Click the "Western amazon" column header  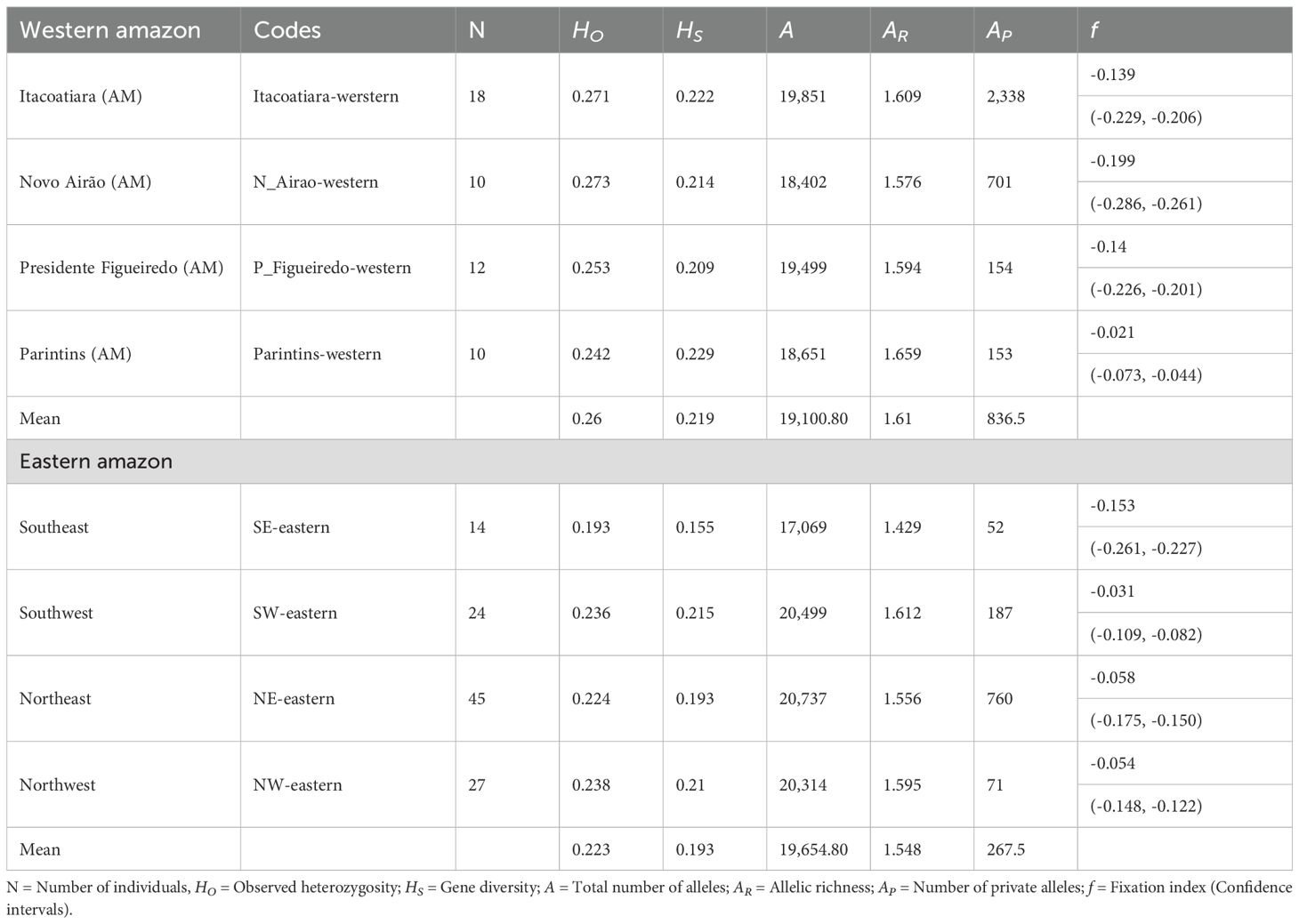coord(109,30)
